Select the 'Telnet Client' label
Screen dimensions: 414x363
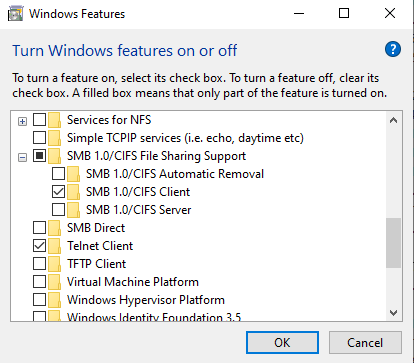point(100,246)
